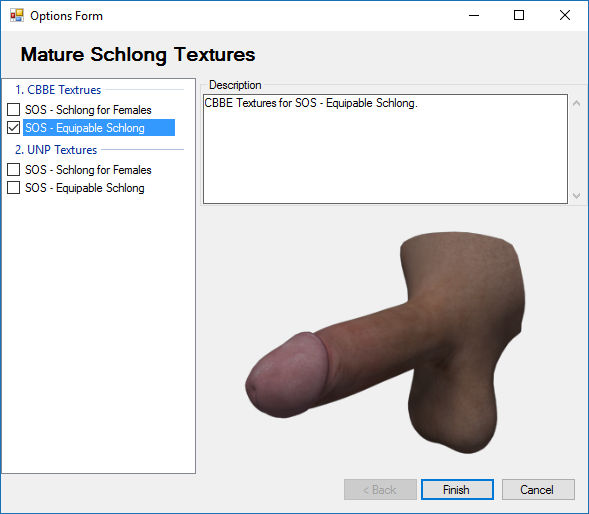Click the 2. UNP Textures group header

click(56, 150)
